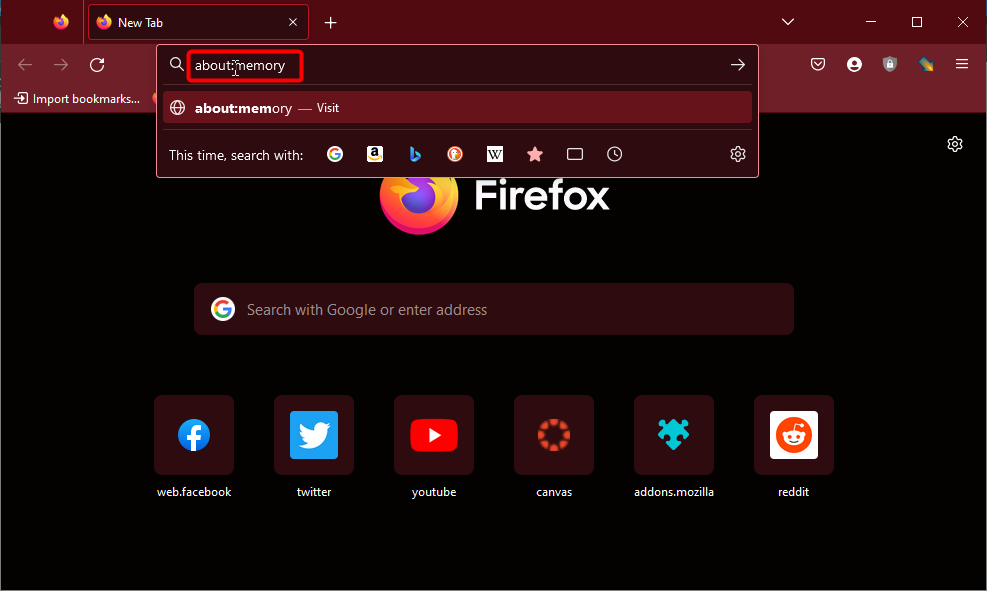Open the list all tabs dropdown
The image size is (987, 591).
click(787, 22)
